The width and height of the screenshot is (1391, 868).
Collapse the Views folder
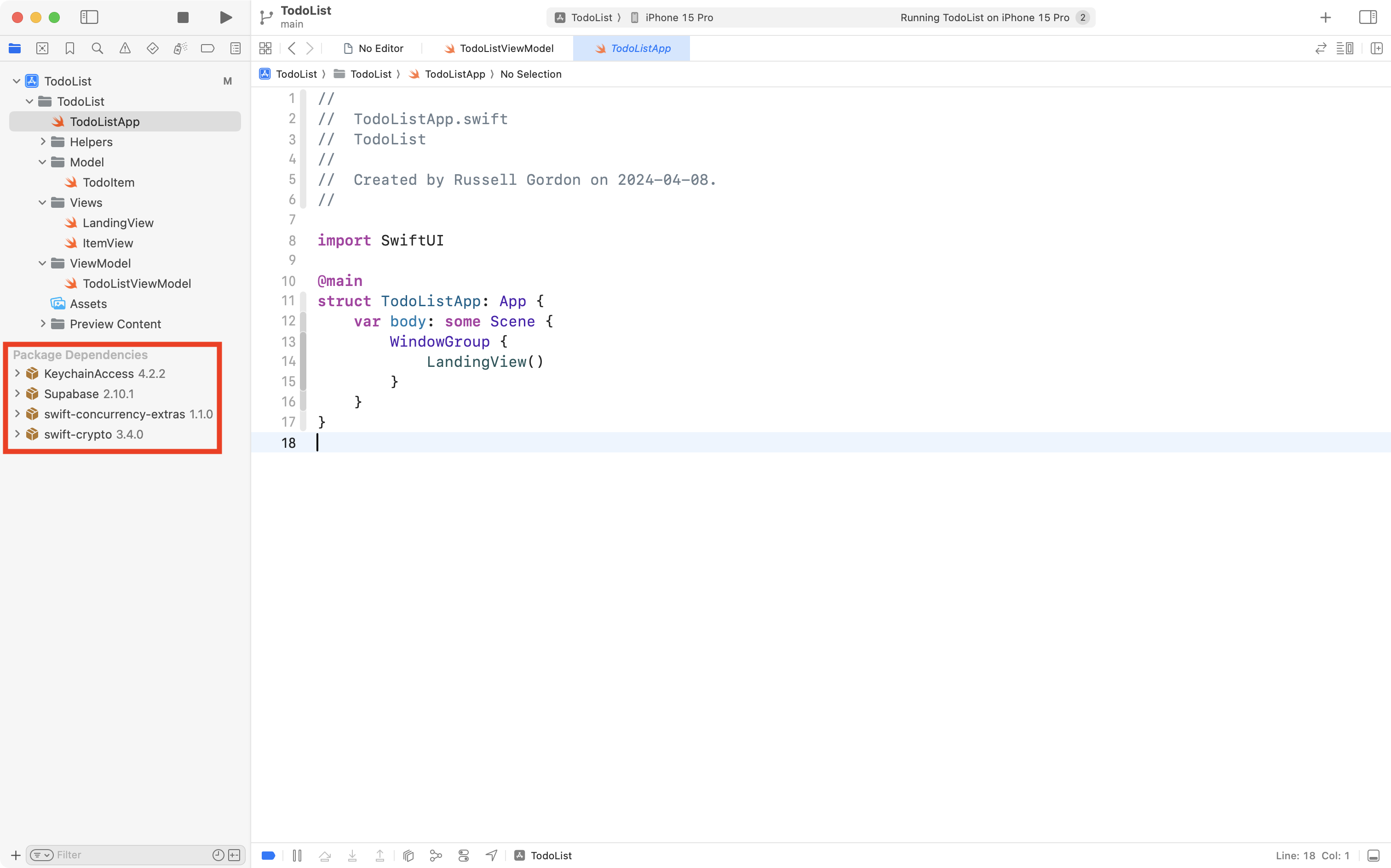click(41, 202)
